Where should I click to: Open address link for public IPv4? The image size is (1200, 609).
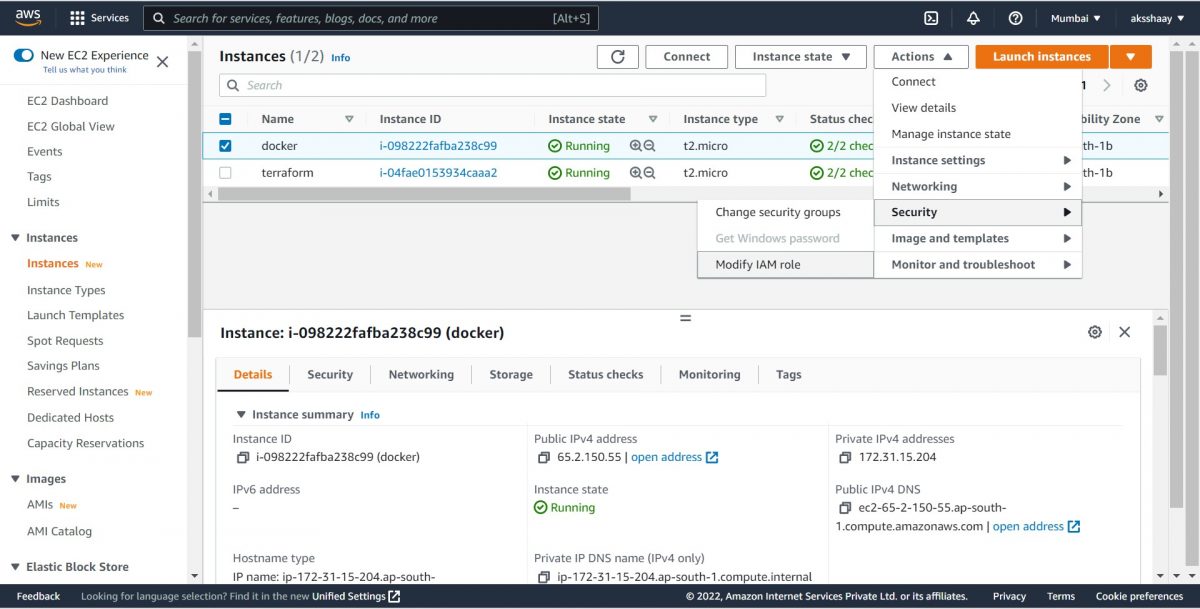[668, 457]
